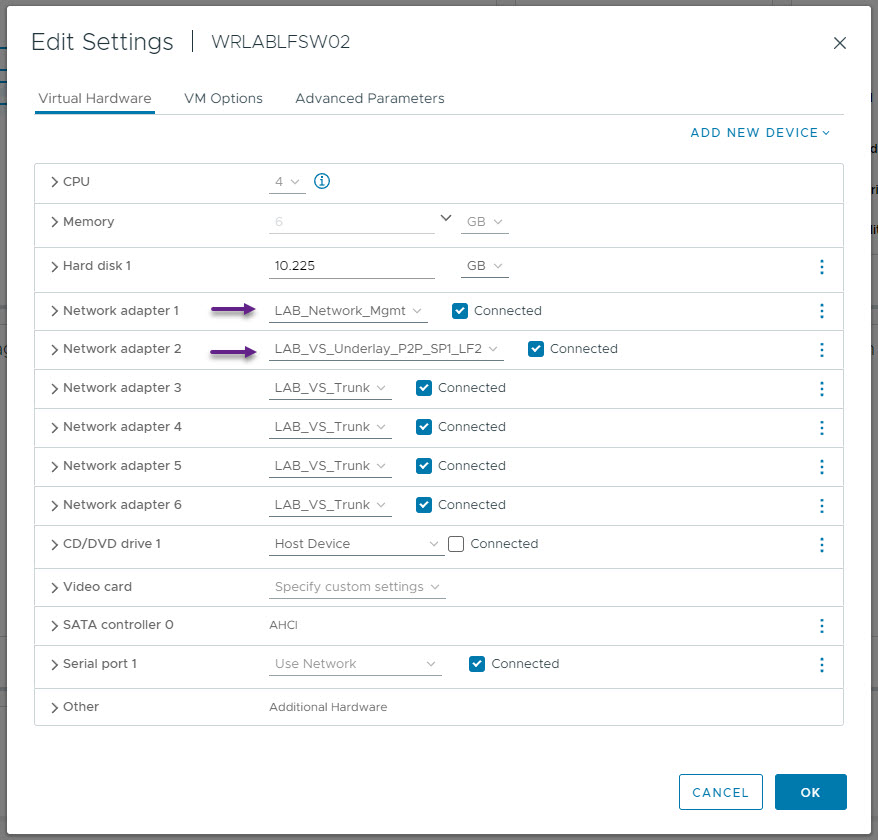Viewport: 878px width, 840px height.
Task: Open LAB_Network_Mgmt network dropdown
Action: point(348,311)
